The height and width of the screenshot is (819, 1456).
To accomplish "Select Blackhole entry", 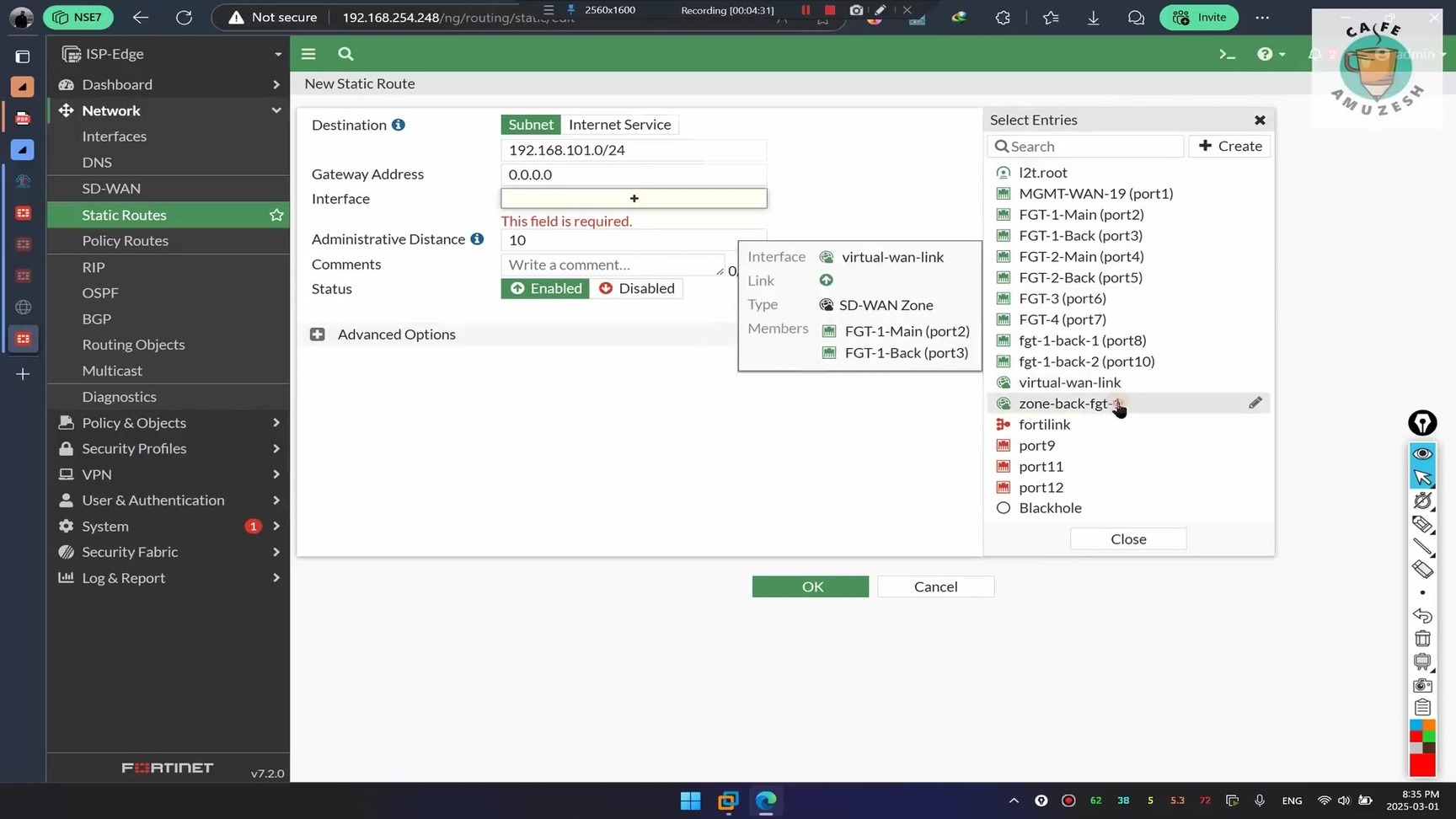I will [x=1128, y=508].
